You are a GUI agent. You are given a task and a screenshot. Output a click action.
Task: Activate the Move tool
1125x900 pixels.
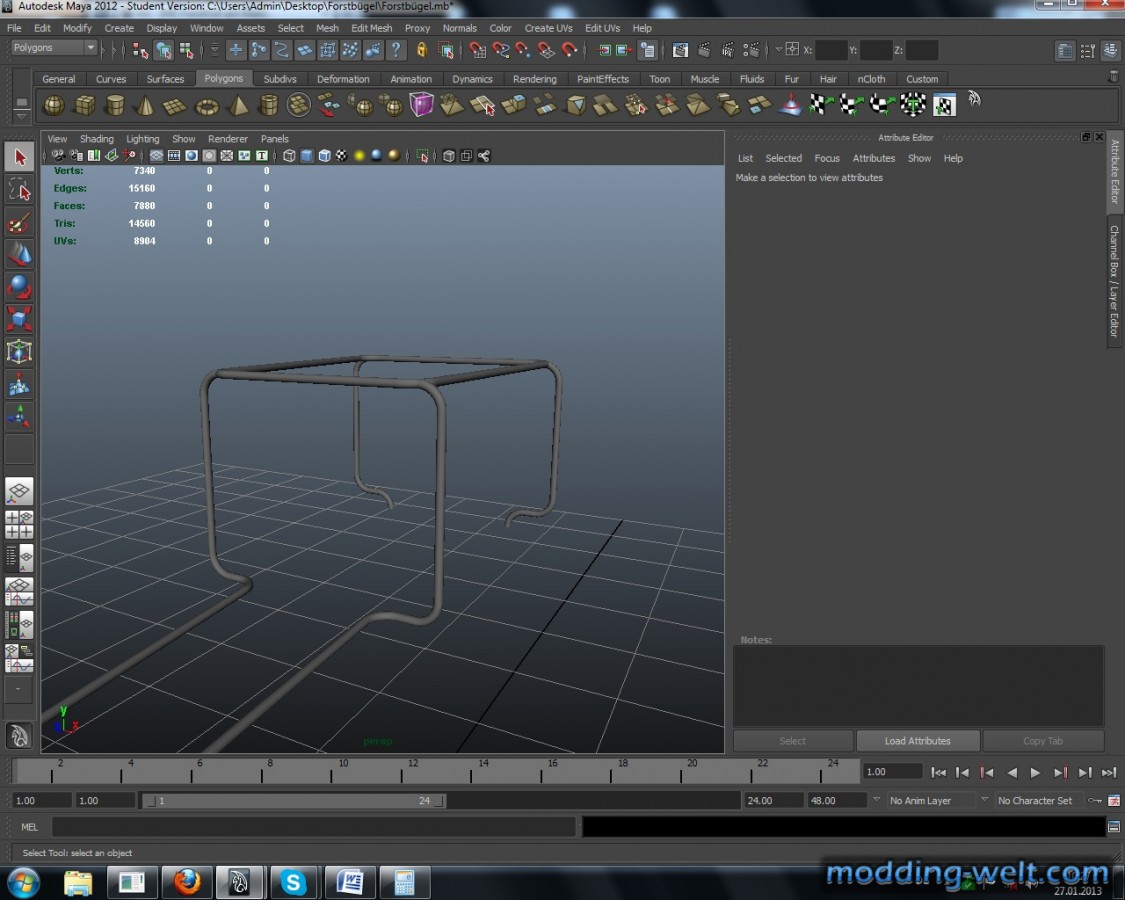19,255
